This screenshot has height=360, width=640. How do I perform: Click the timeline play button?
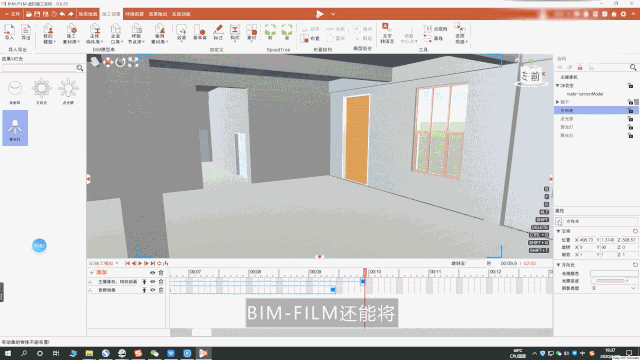pos(140,263)
